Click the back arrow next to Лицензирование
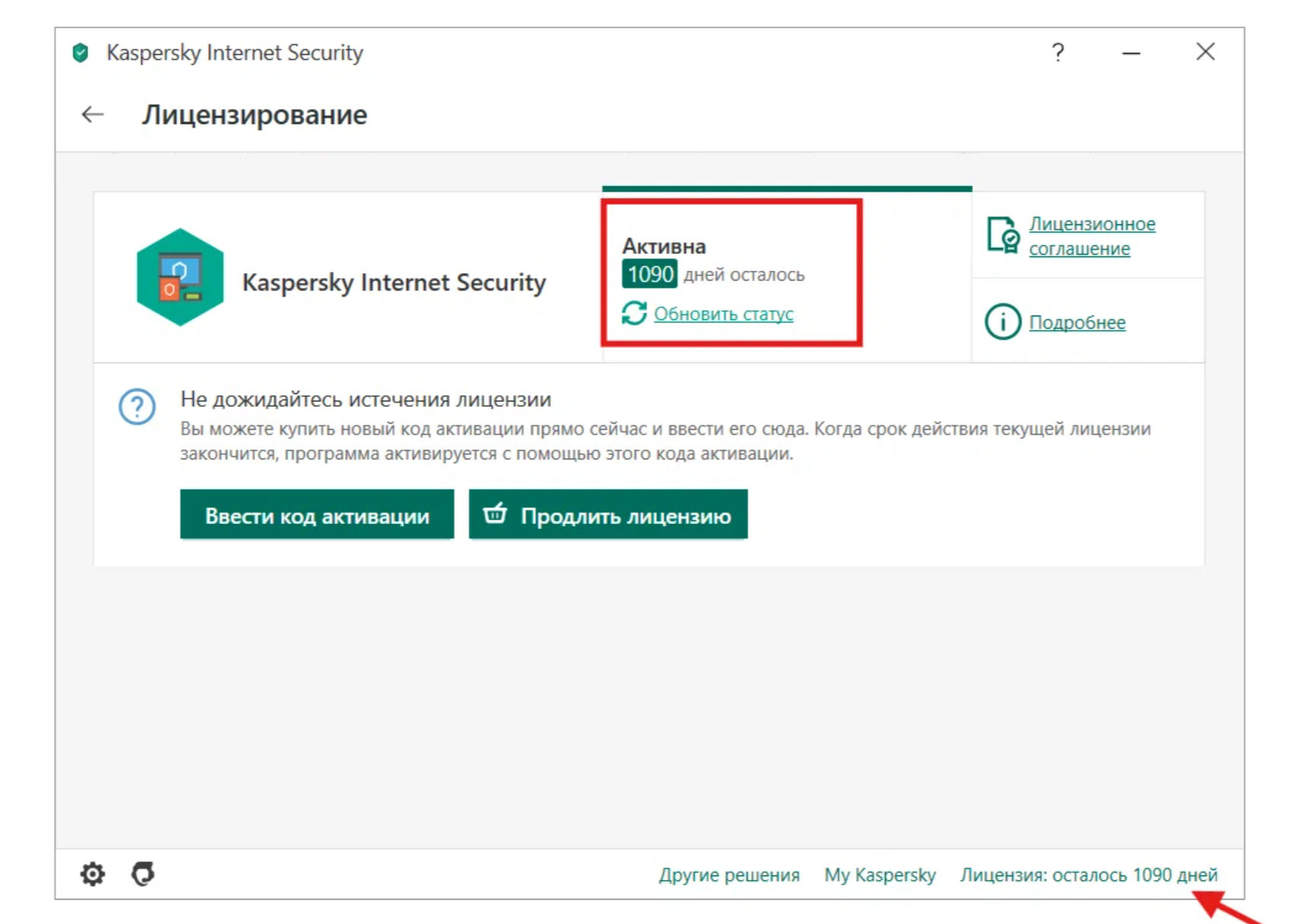This screenshot has width=1291, height=924. pyautogui.click(x=93, y=115)
